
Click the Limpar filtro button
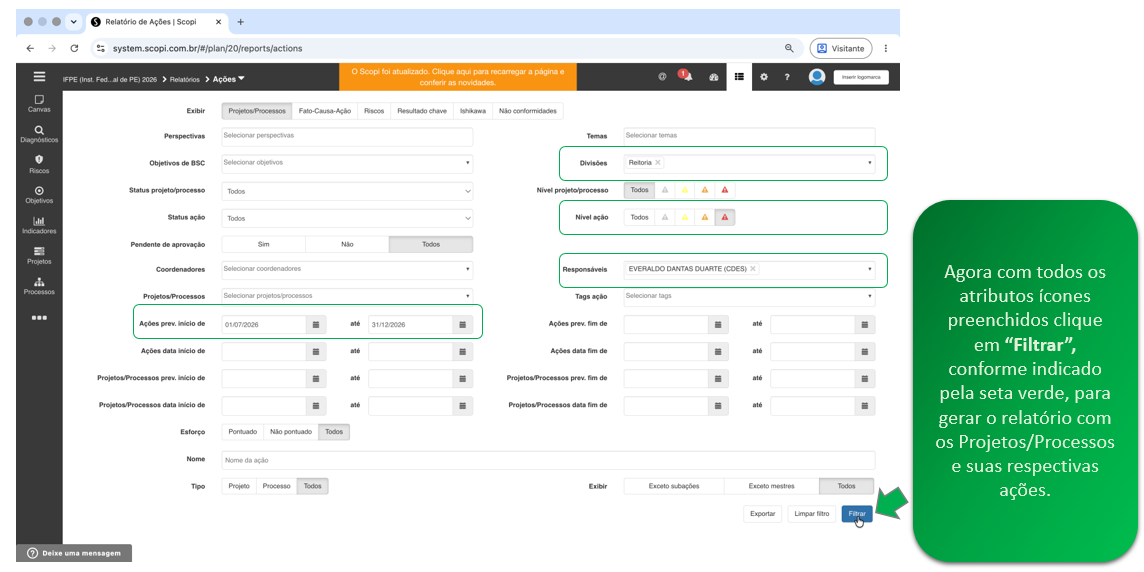[x=811, y=514]
